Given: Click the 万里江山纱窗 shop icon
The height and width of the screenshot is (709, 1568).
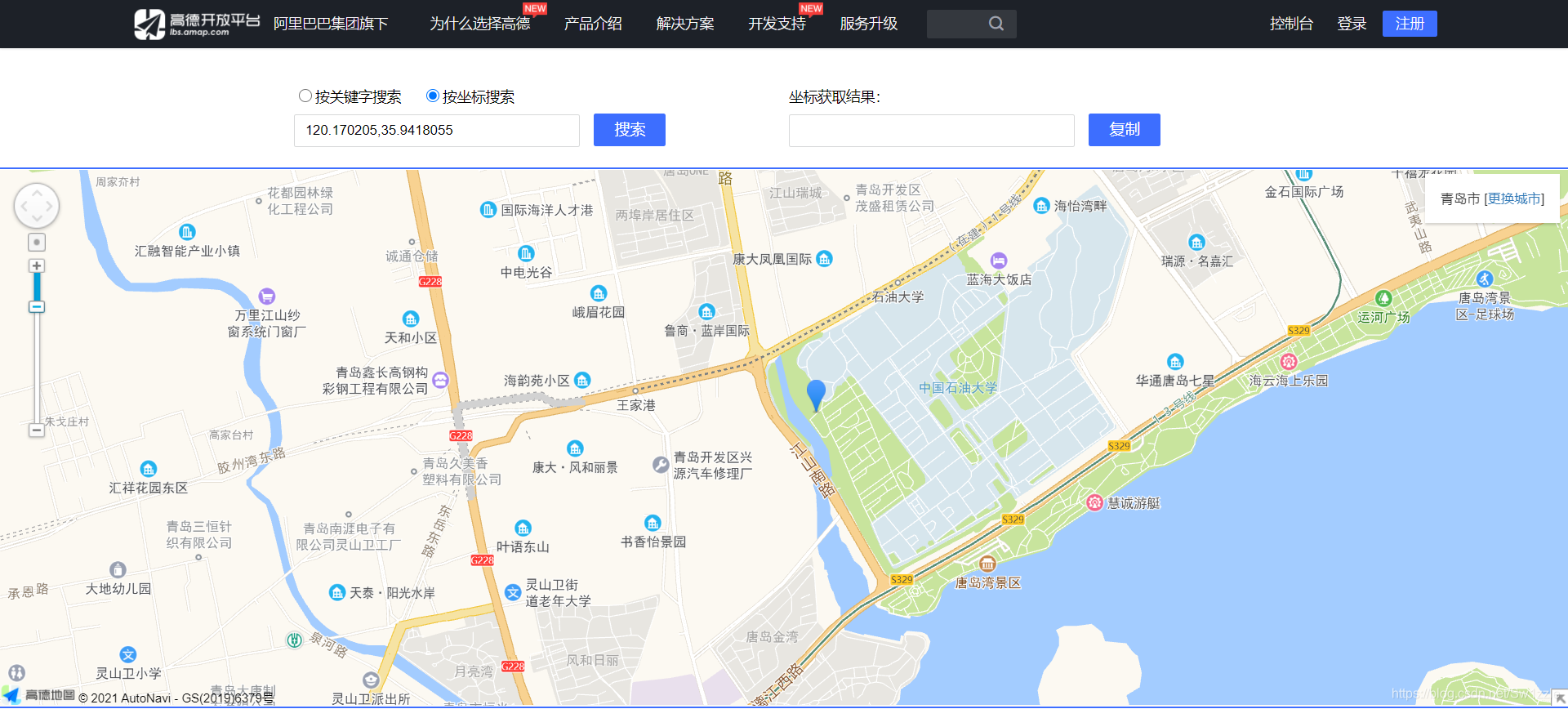Looking at the screenshot, I should (x=266, y=297).
